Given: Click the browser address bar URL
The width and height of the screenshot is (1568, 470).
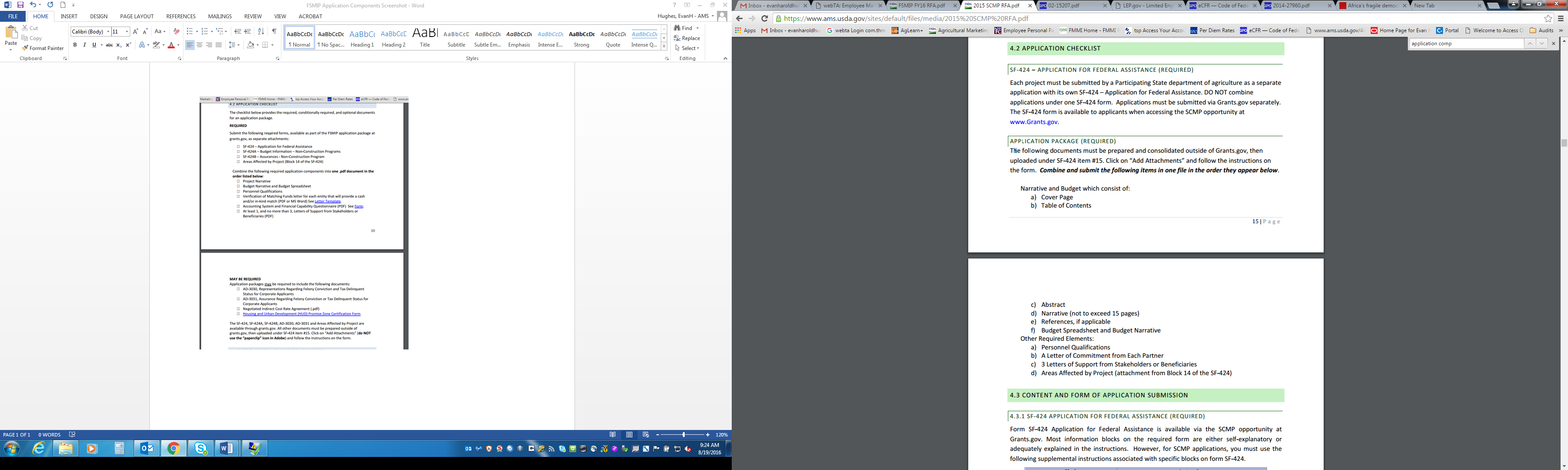Looking at the screenshot, I should tap(906, 19).
